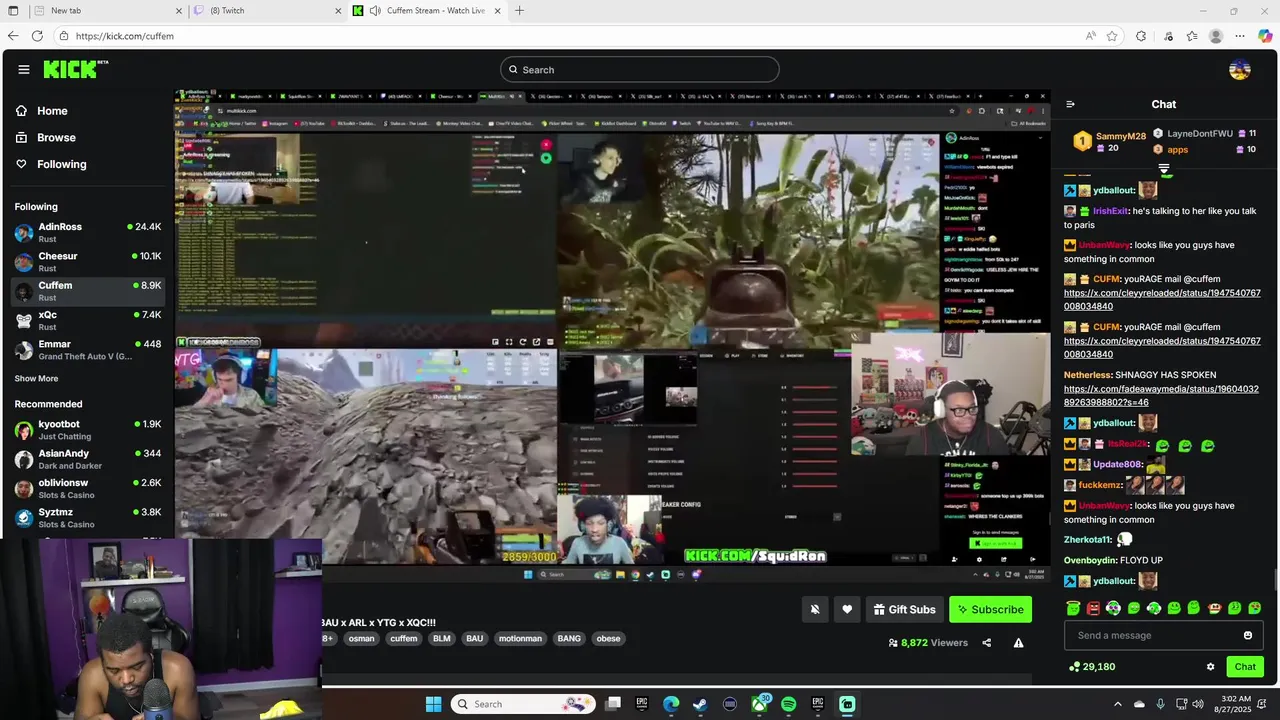Viewport: 1280px width, 720px height.
Task: Open the kyootbot recommended channel
Action: pos(88,430)
